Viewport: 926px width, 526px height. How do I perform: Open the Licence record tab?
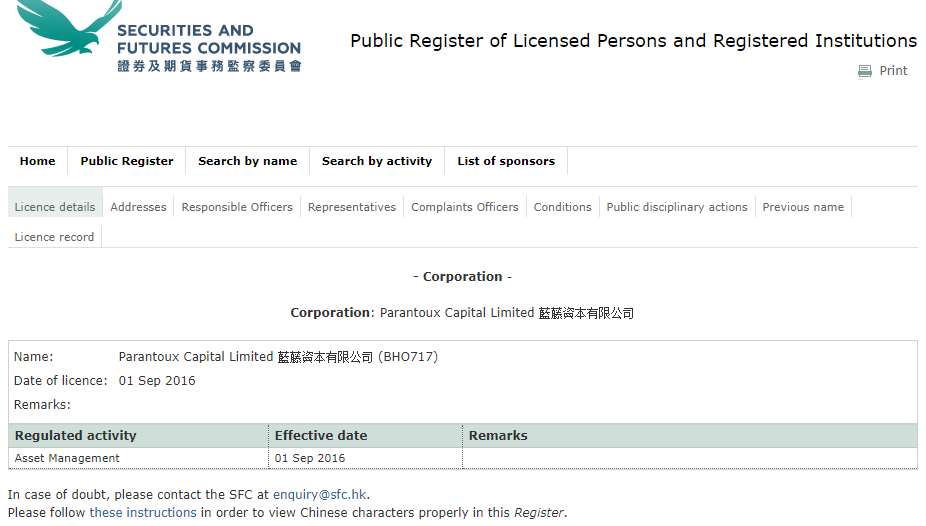(54, 237)
